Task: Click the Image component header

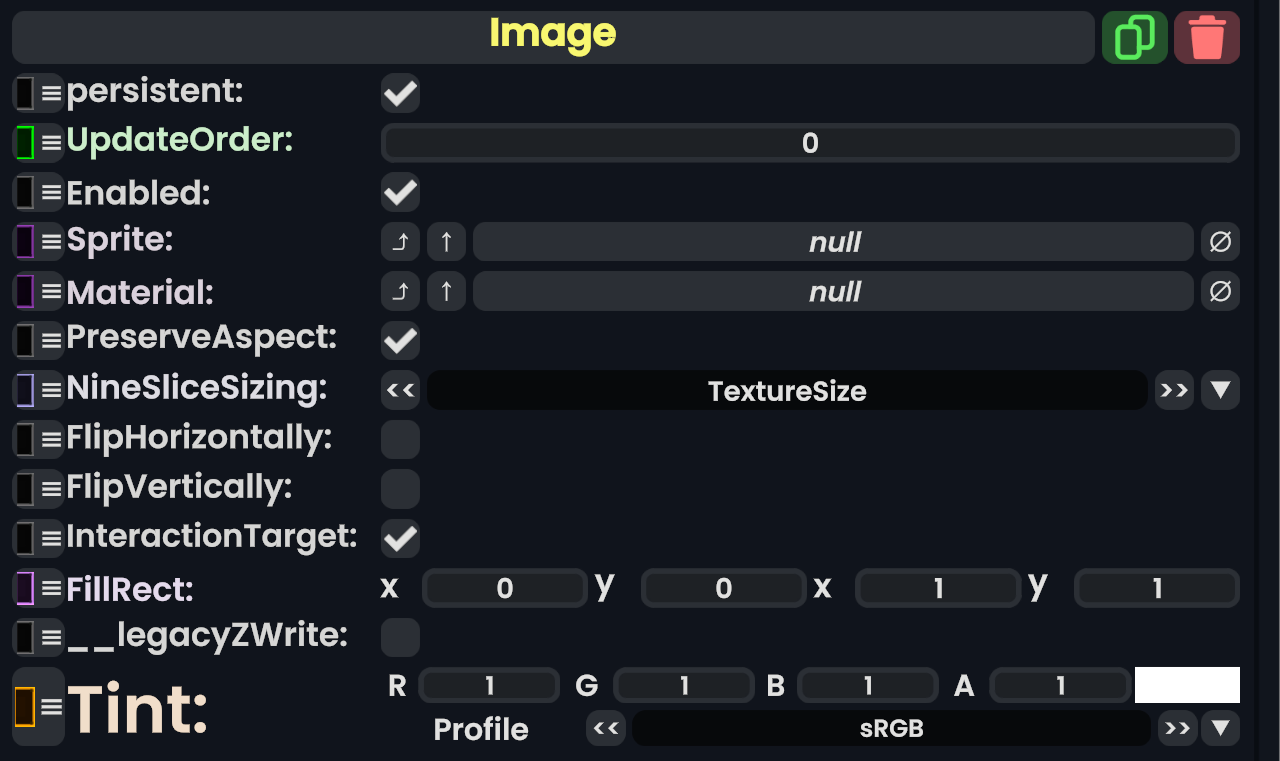Action: tap(552, 37)
